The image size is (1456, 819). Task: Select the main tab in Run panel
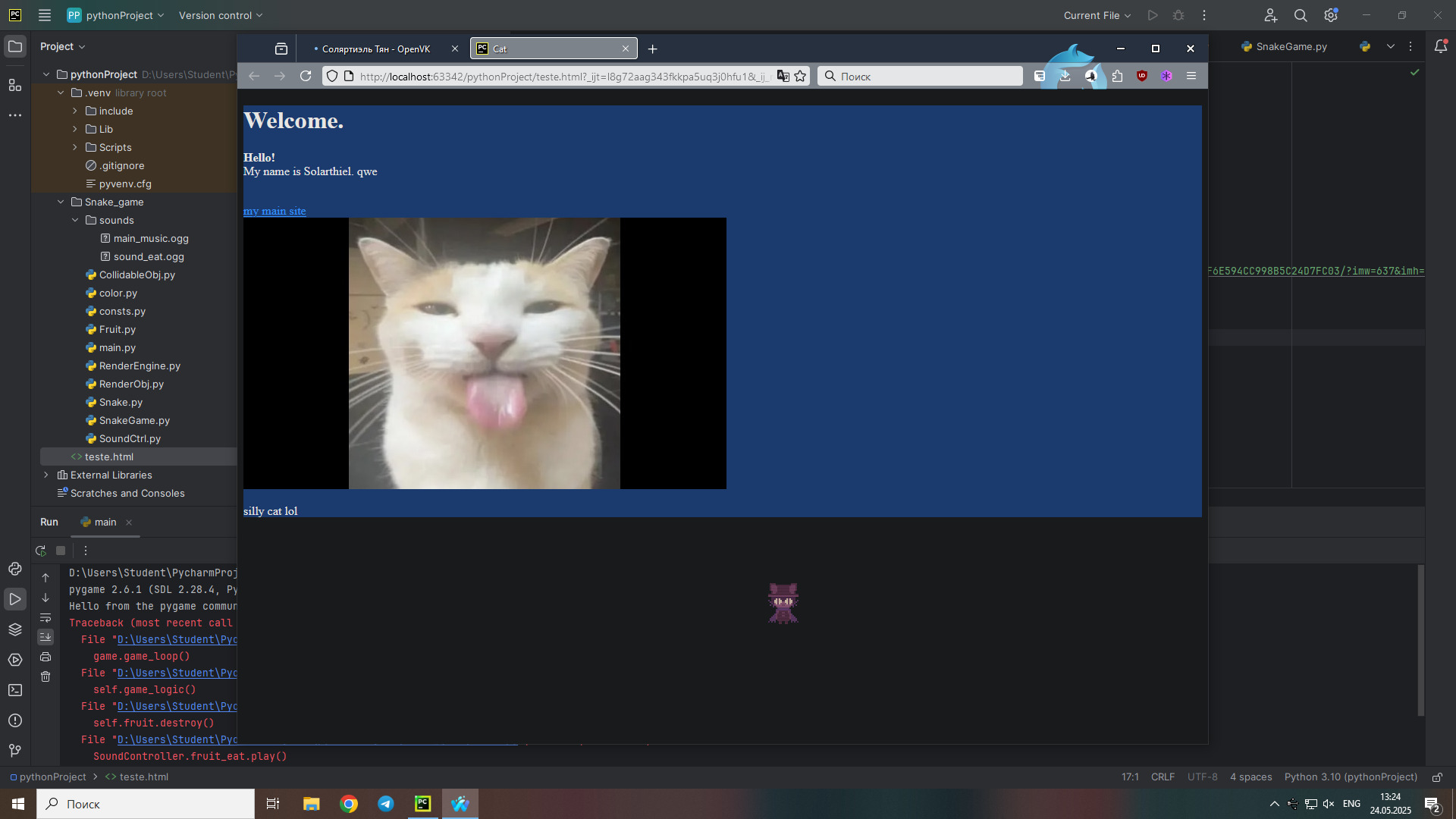click(x=105, y=522)
